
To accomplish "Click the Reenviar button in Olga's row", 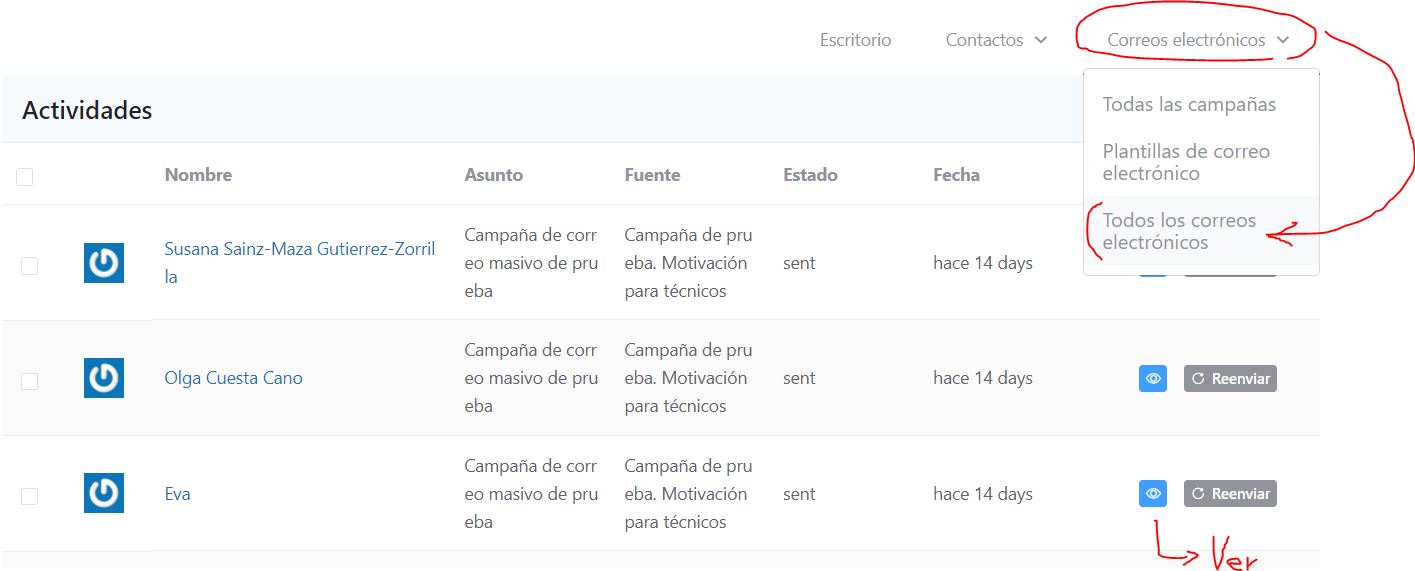I will 1230,379.
